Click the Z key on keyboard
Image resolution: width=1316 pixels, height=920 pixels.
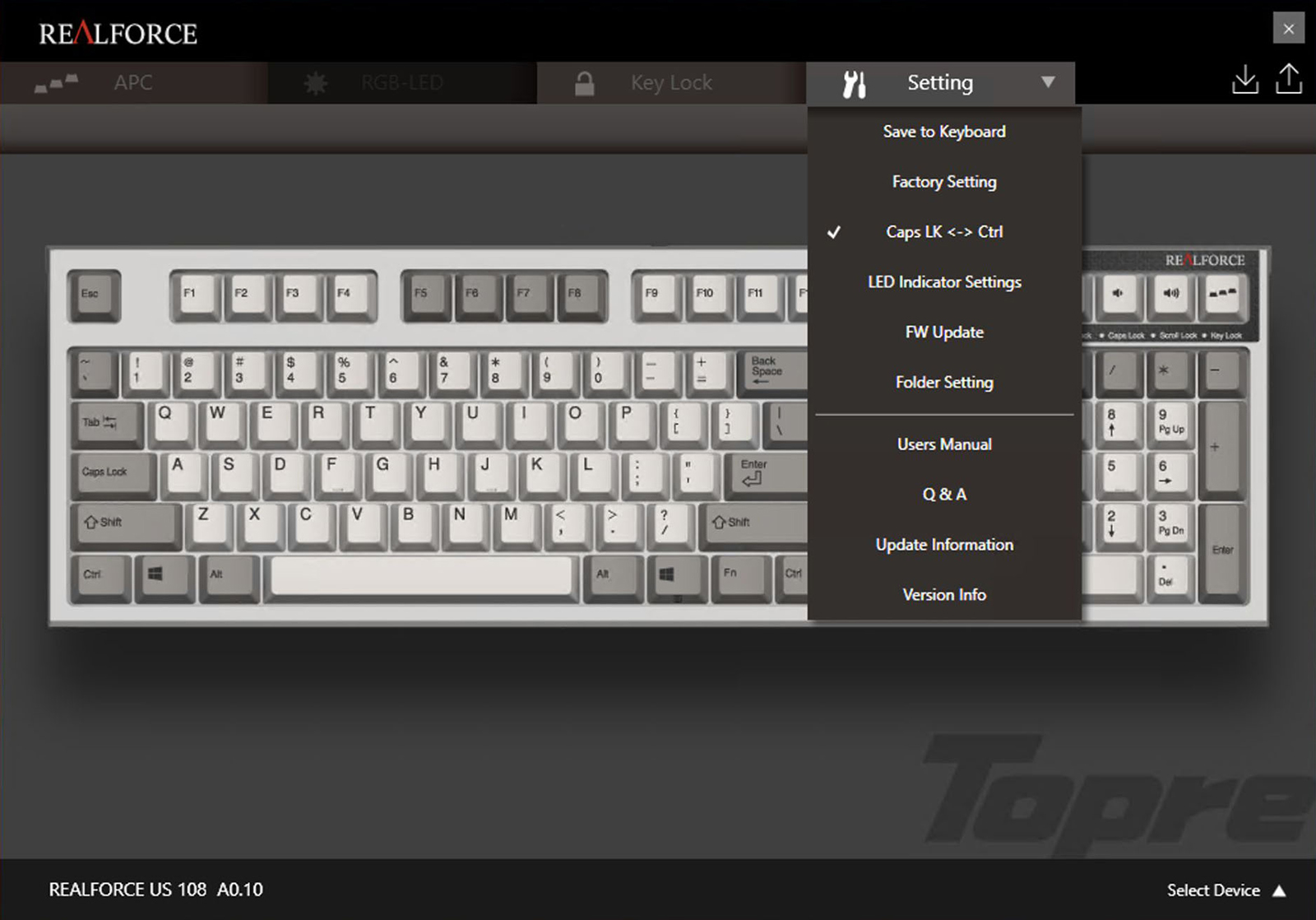[x=209, y=527]
